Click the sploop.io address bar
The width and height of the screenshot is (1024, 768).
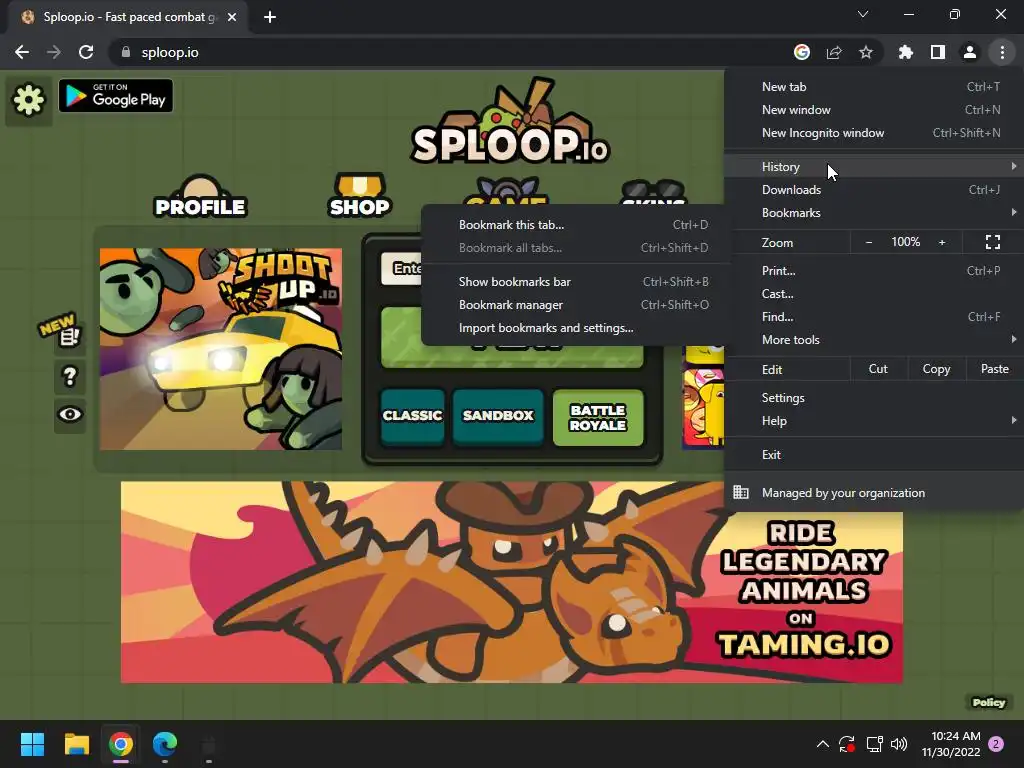[x=451, y=52]
